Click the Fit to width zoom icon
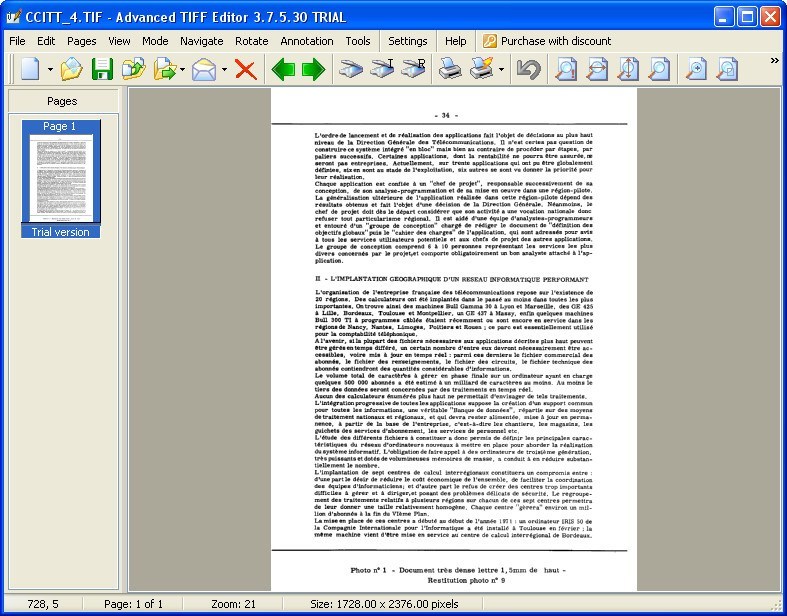This screenshot has height=616, width=787. pyautogui.click(x=597, y=69)
